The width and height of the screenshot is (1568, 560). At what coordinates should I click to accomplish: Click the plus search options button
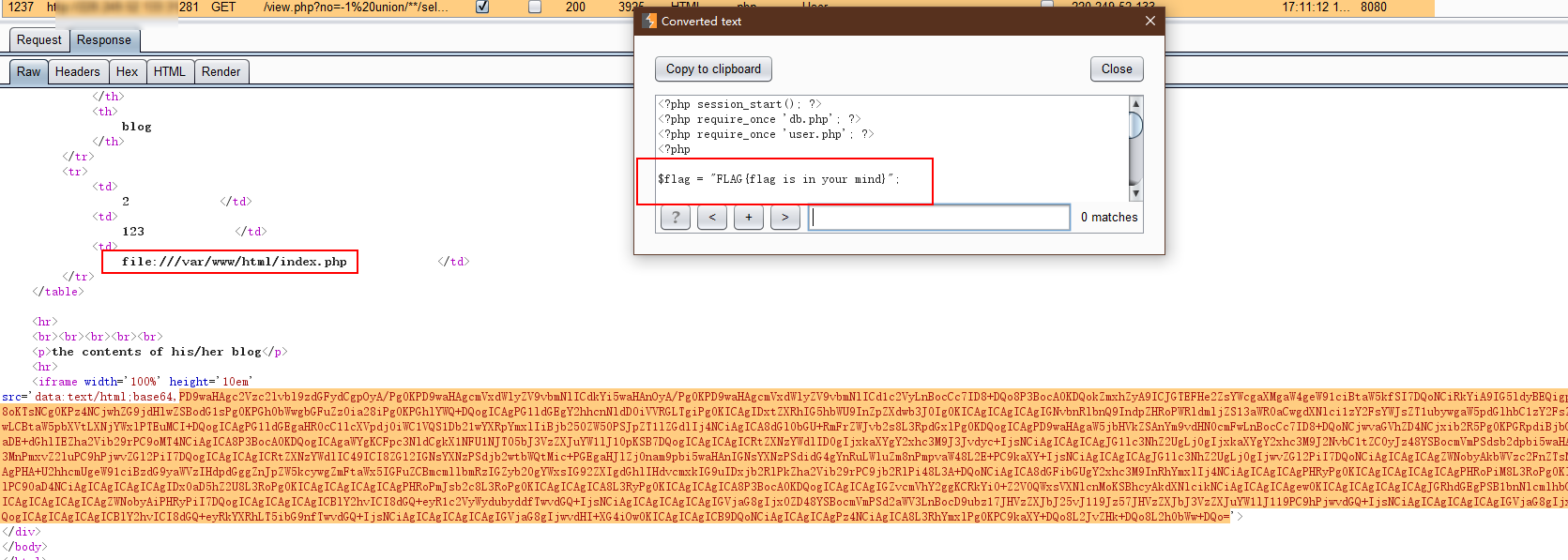click(749, 218)
